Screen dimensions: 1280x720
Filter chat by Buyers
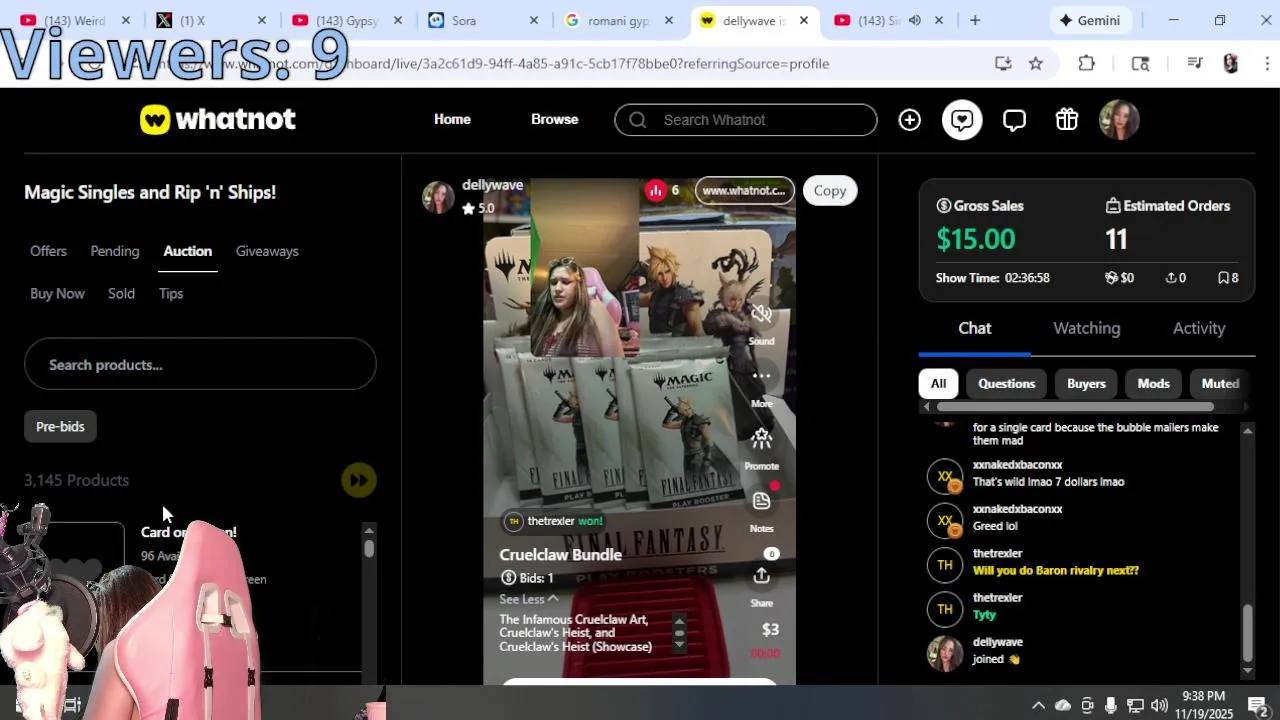point(1086,383)
